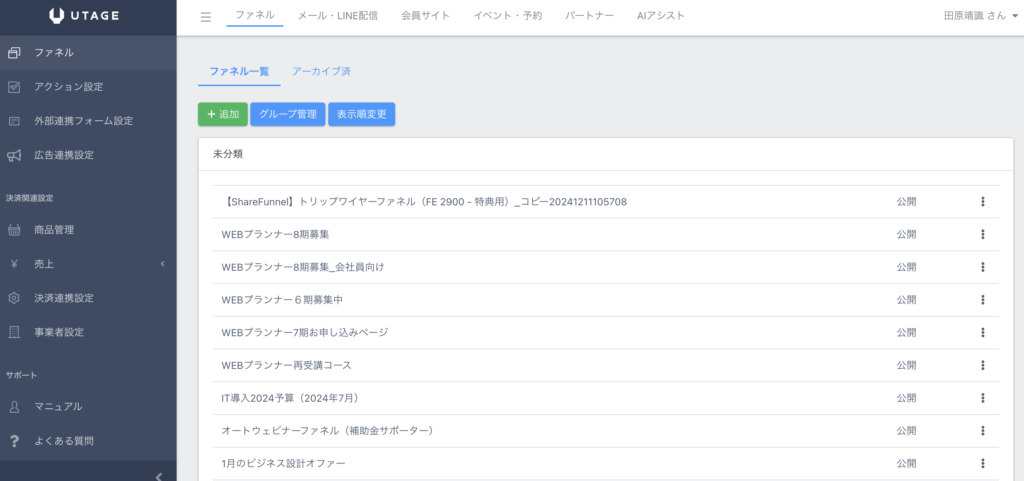Switch to the ファネル一覧 tab
Image resolution: width=1024 pixels, height=481 pixels.
(239, 72)
